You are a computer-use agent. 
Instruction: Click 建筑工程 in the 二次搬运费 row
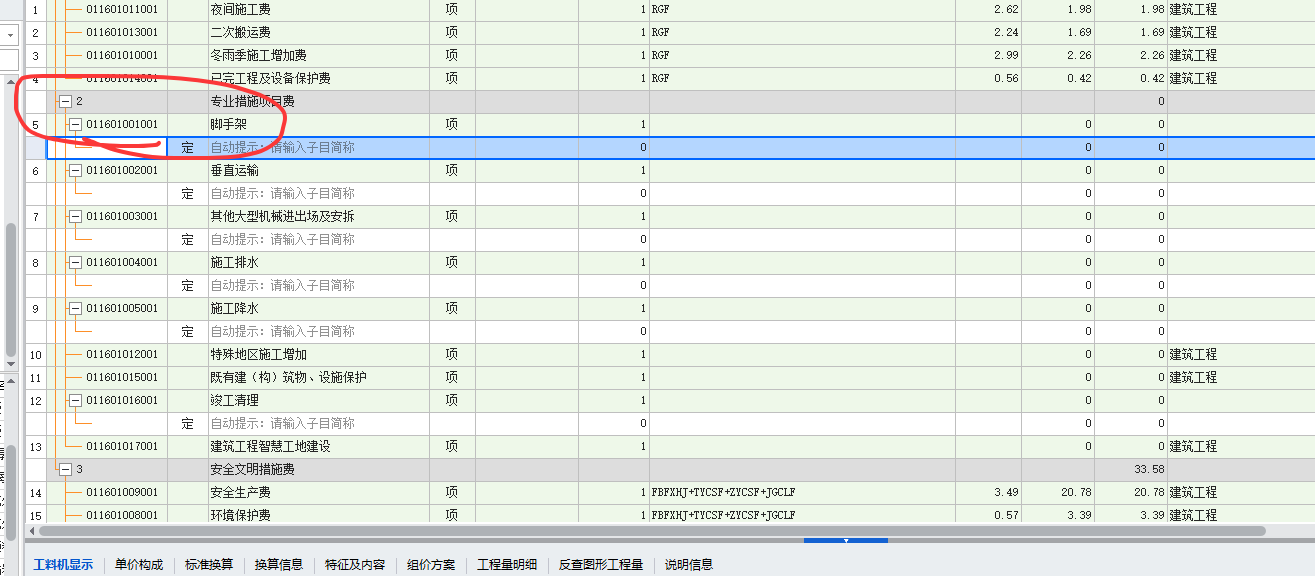(1193, 32)
